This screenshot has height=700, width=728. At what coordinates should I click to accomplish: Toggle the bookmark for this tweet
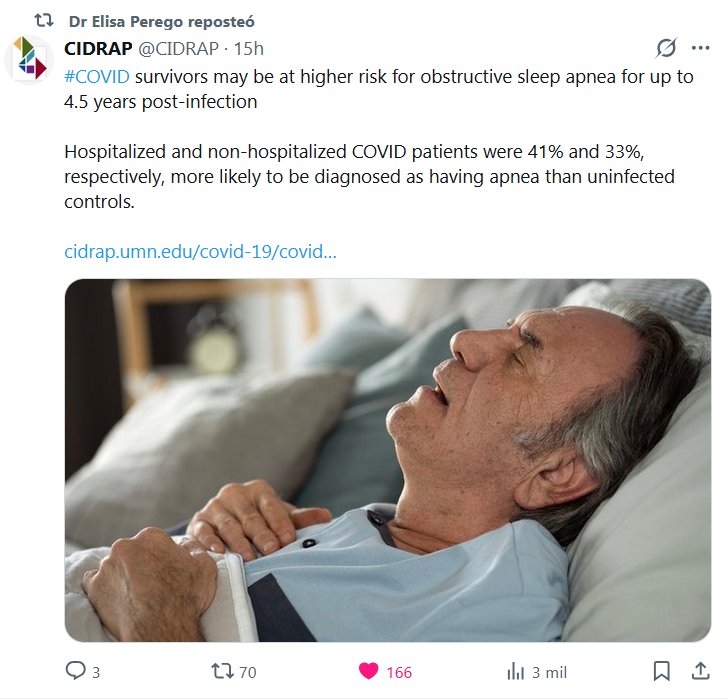tap(661, 671)
